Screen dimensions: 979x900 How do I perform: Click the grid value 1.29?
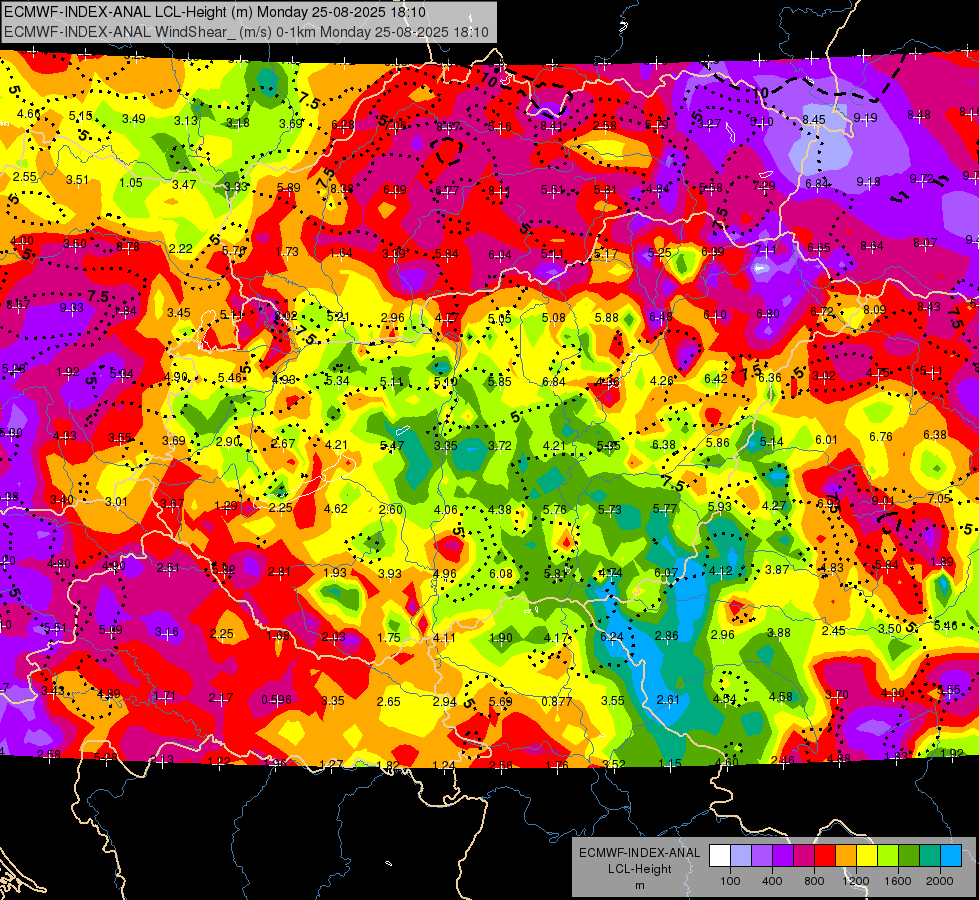click(225, 505)
